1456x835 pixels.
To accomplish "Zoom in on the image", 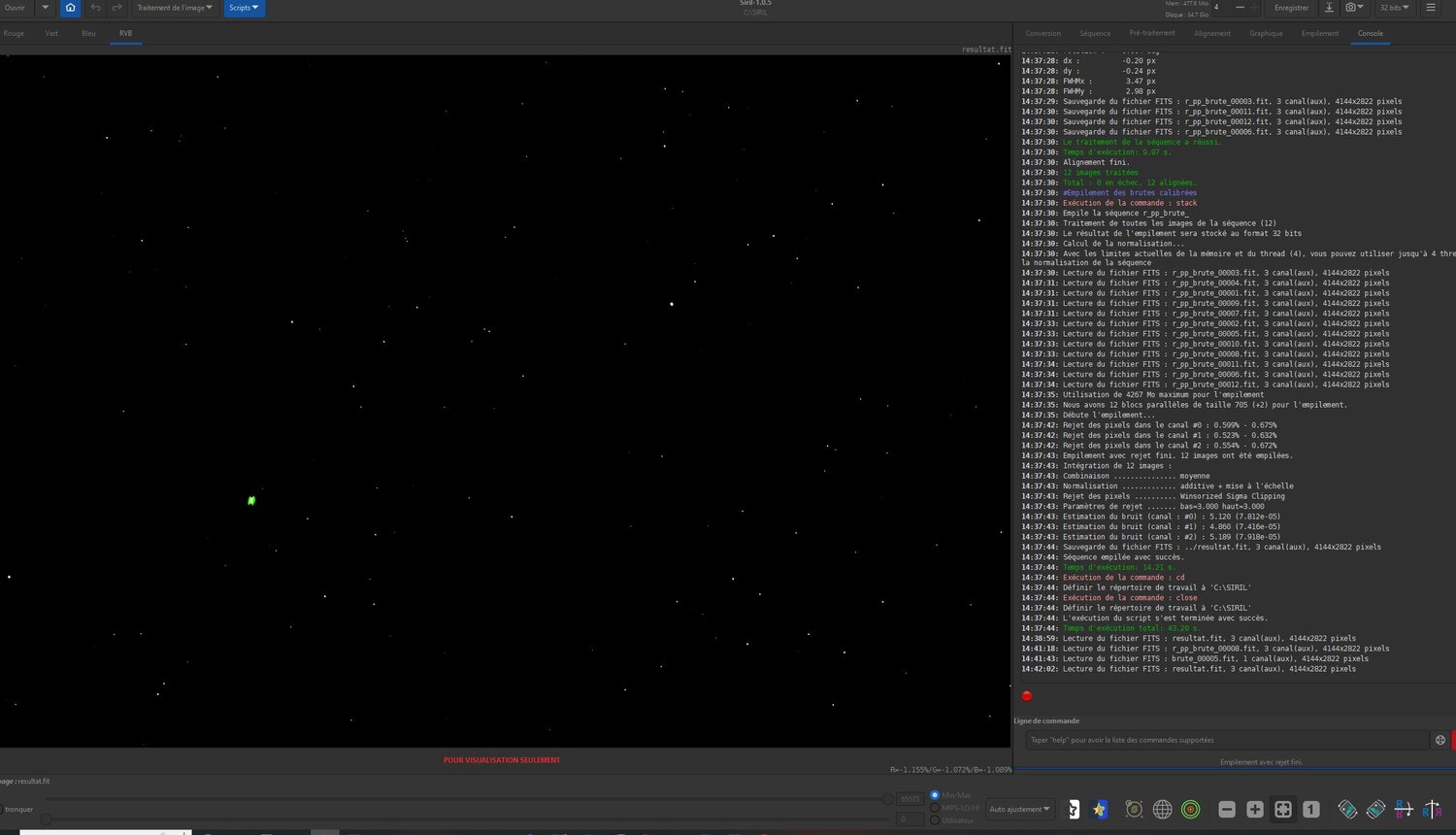I will point(1255,809).
